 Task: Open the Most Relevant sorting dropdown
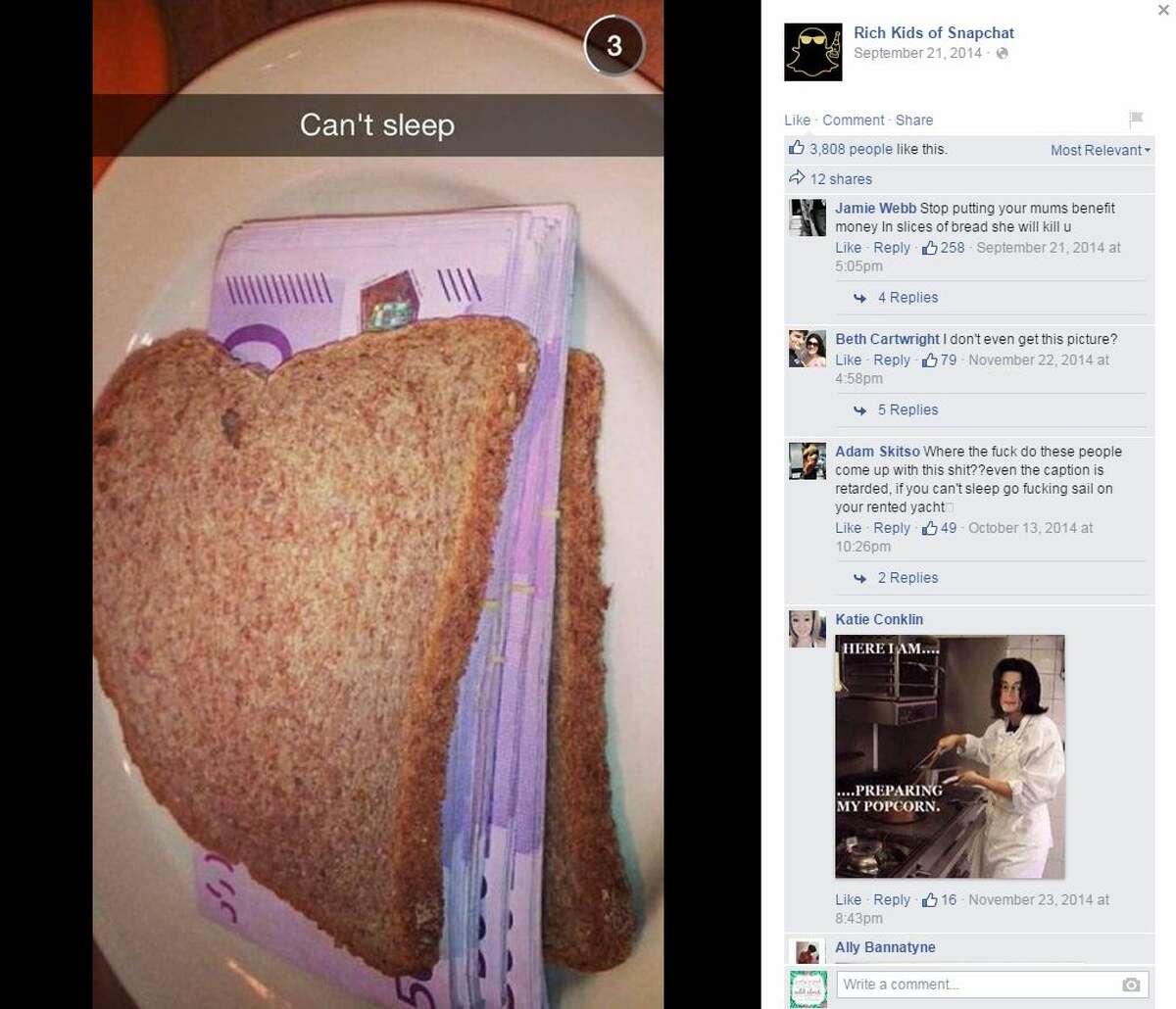(1101, 150)
